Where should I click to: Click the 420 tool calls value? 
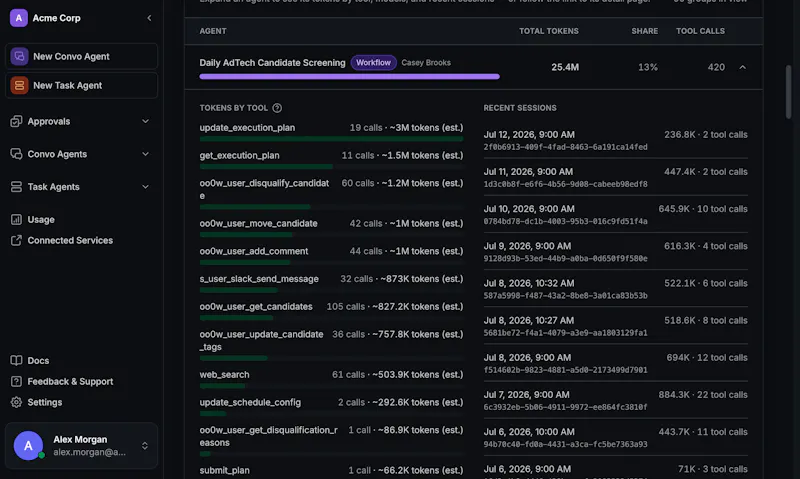click(x=716, y=67)
